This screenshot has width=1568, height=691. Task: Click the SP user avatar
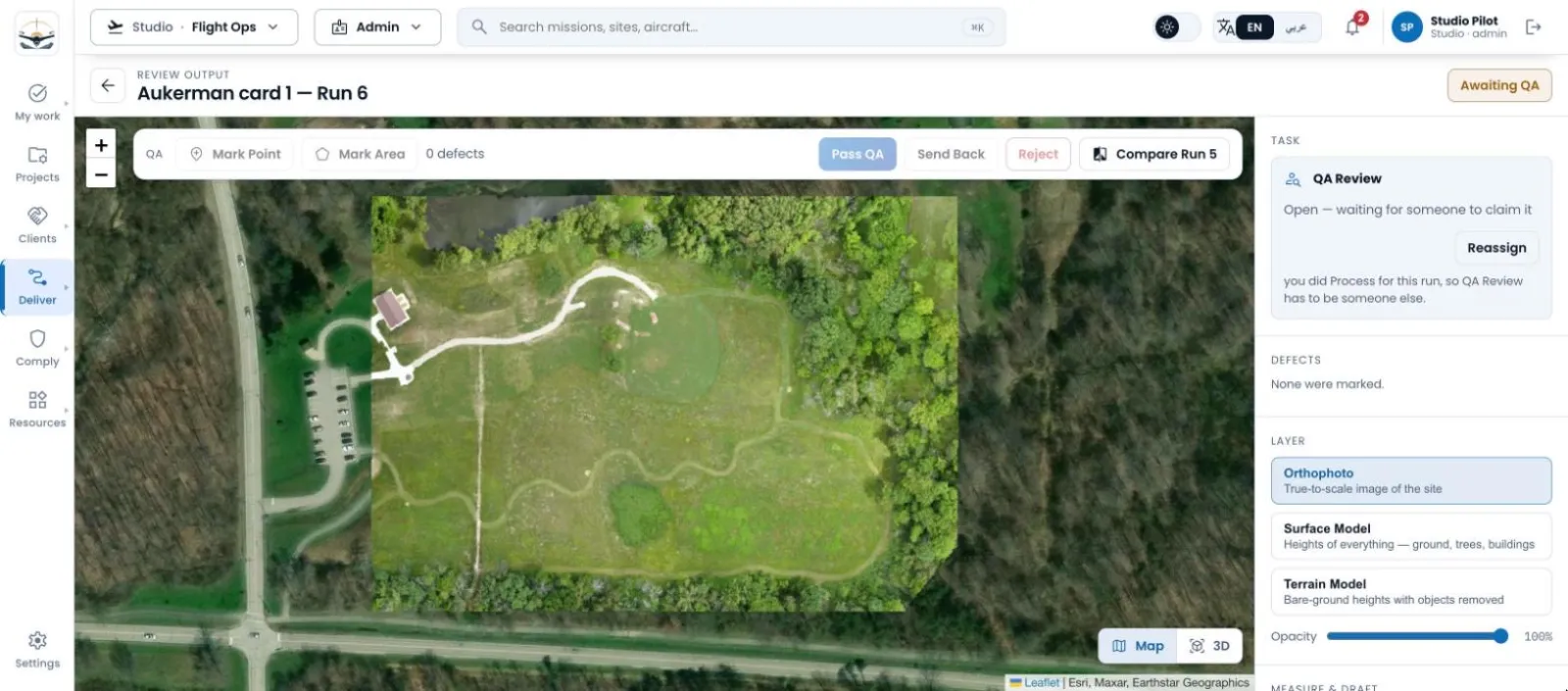coord(1406,27)
